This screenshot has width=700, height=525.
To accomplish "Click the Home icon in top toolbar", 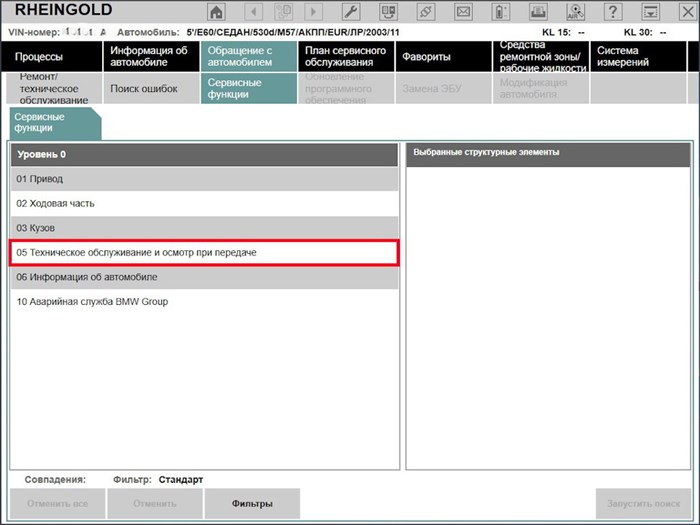I will [216, 12].
